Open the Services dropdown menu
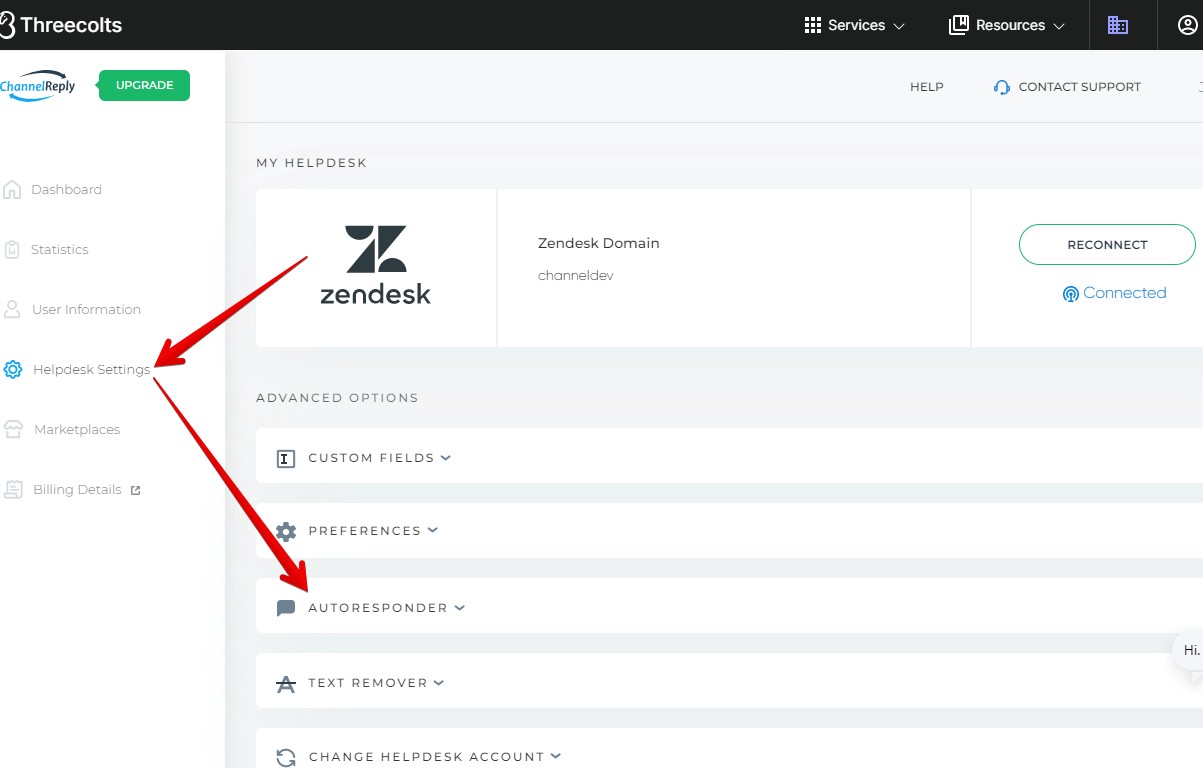This screenshot has height=768, width=1203. (x=855, y=25)
